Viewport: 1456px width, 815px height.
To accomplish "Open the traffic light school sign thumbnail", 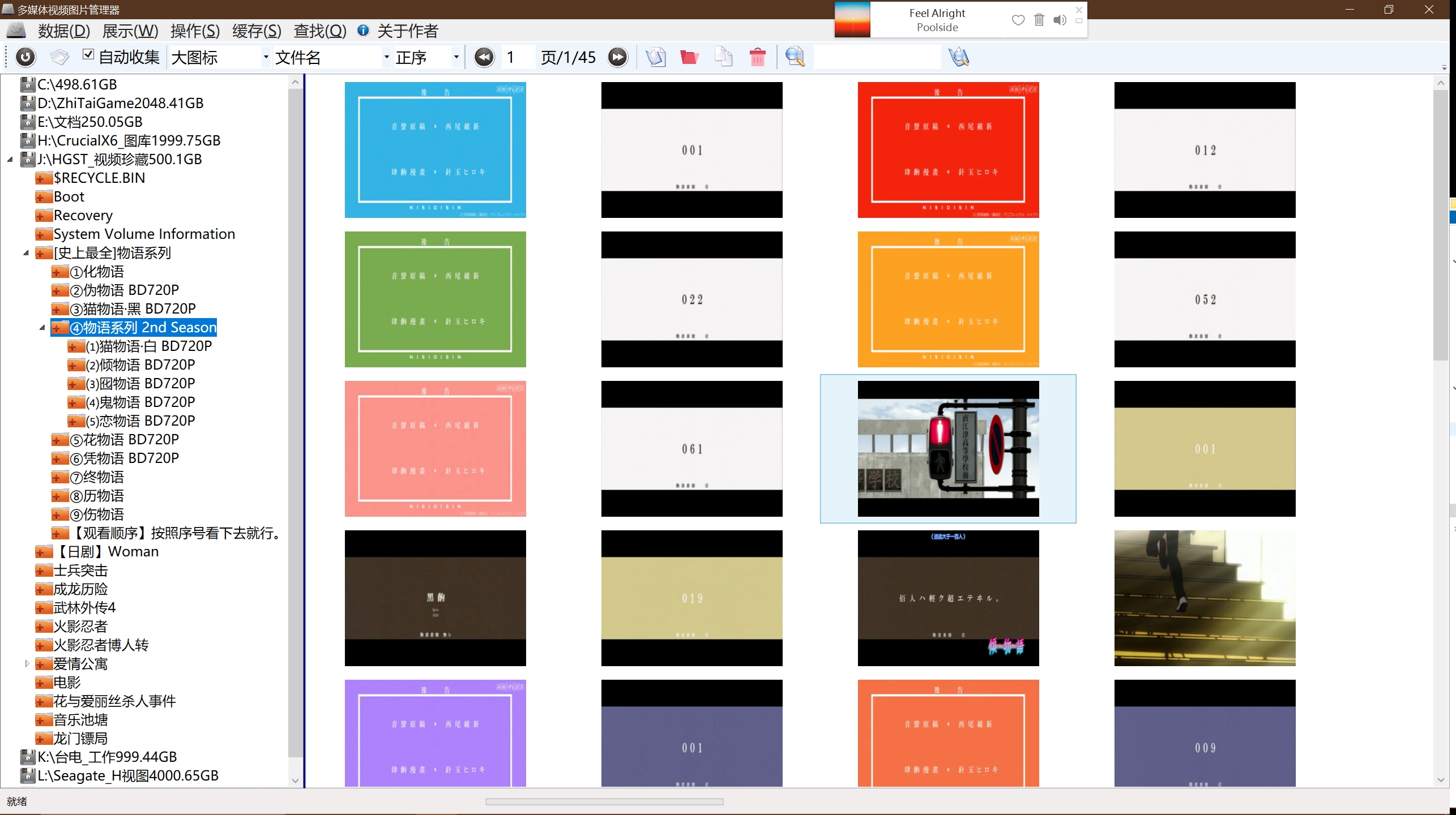I will point(948,449).
